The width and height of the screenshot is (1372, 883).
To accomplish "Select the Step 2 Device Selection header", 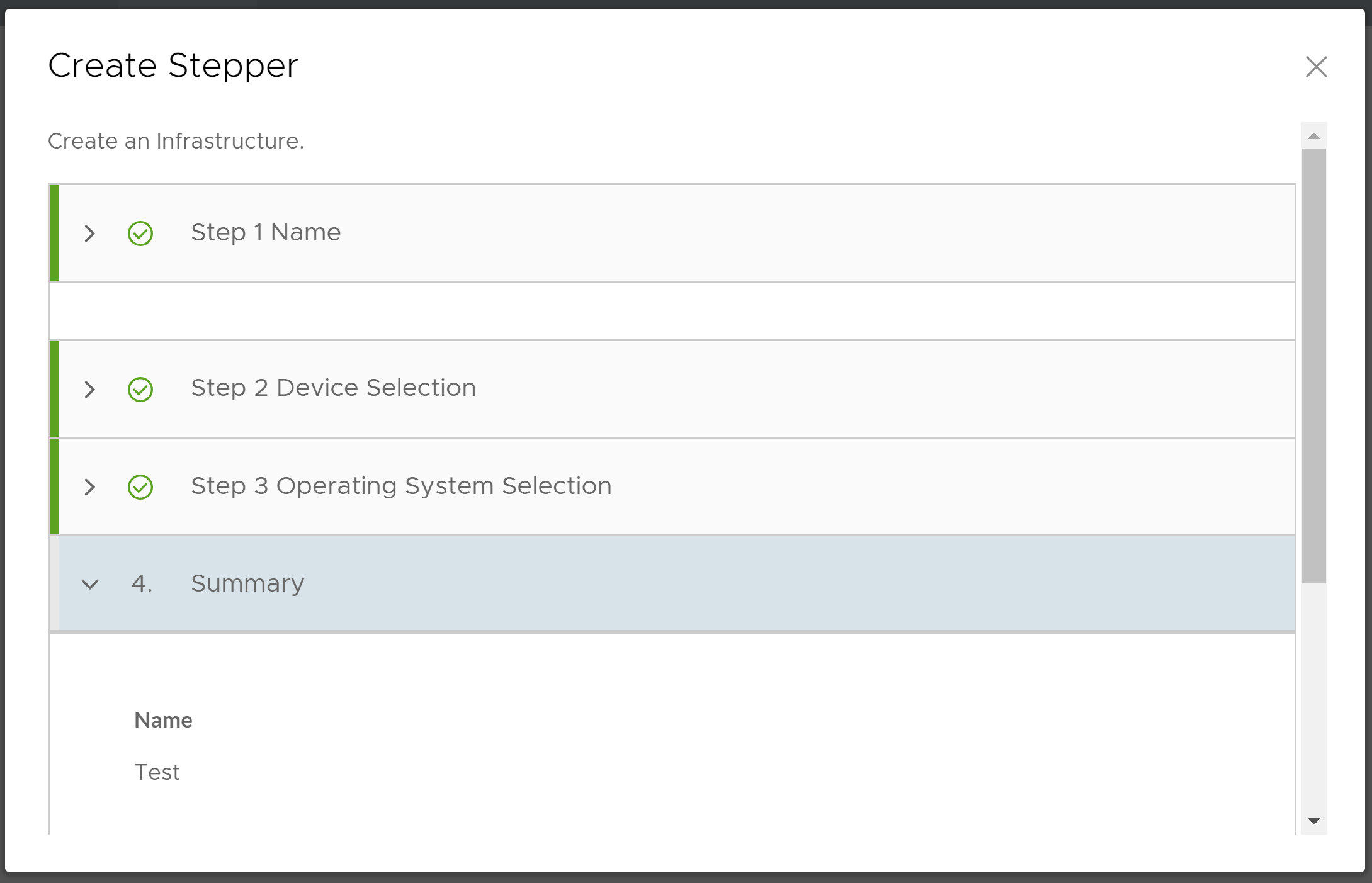I will click(x=333, y=388).
